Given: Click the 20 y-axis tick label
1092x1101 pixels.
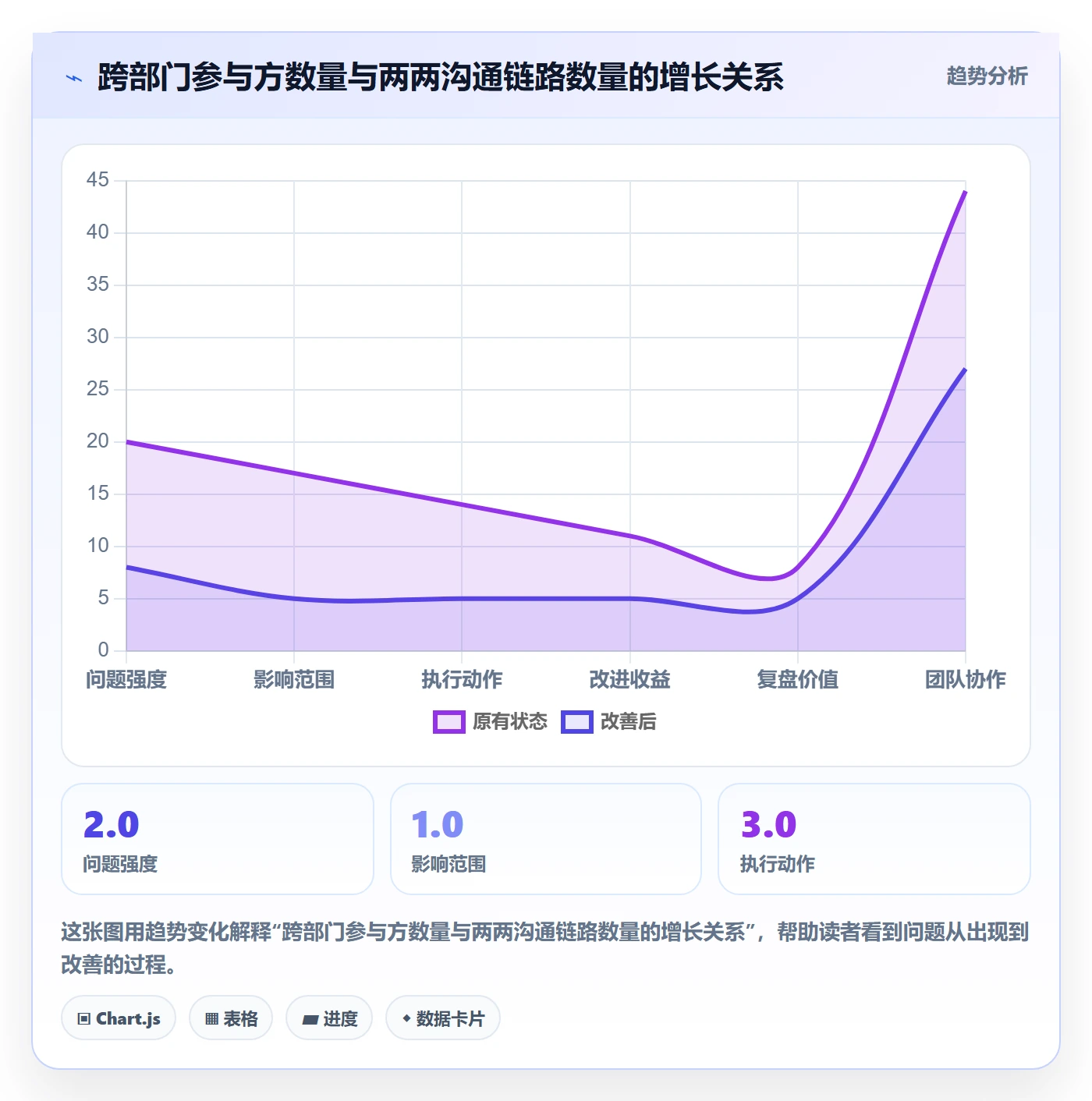Looking at the screenshot, I should coord(97,441).
